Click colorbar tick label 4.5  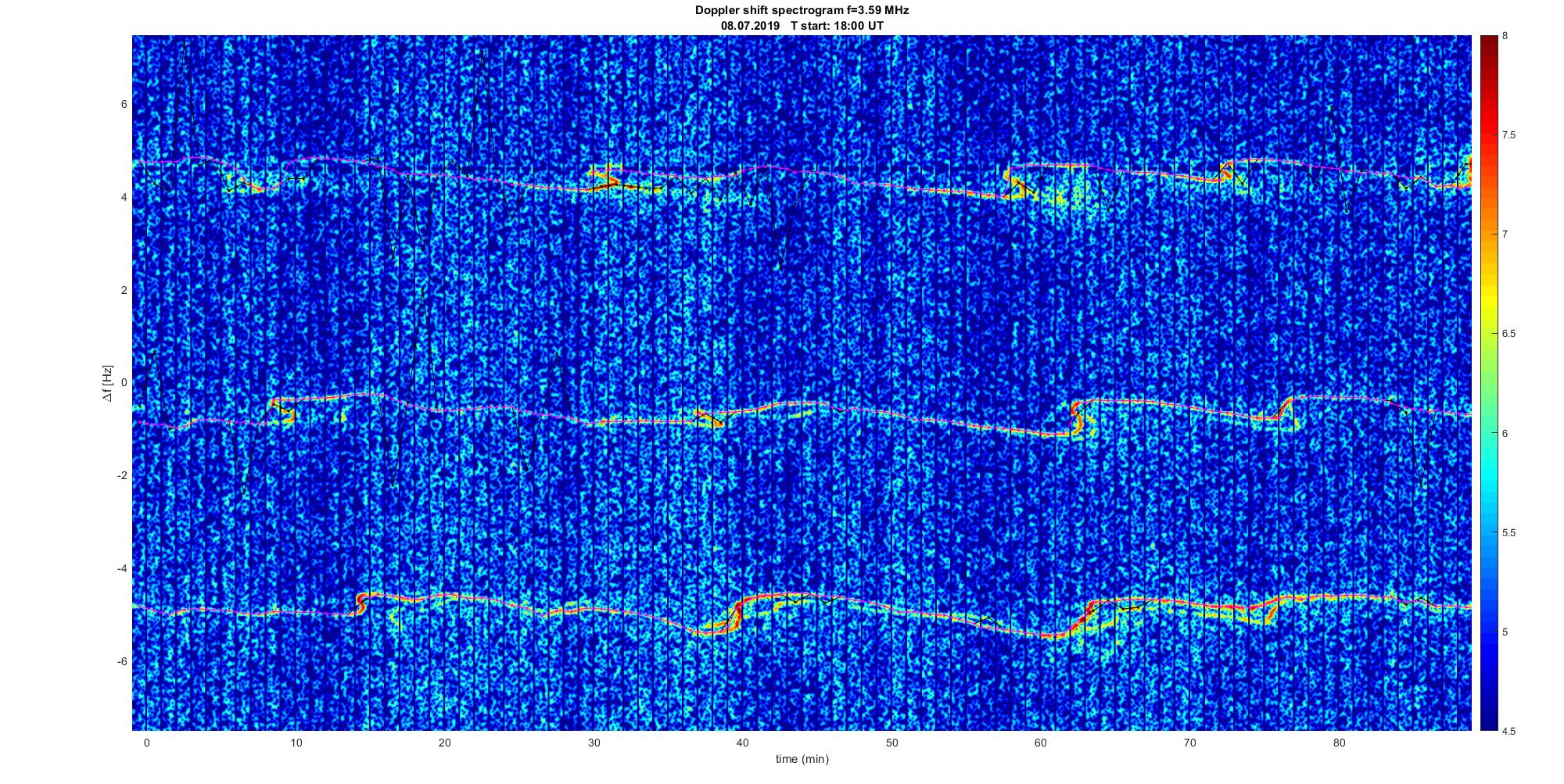point(1509,731)
